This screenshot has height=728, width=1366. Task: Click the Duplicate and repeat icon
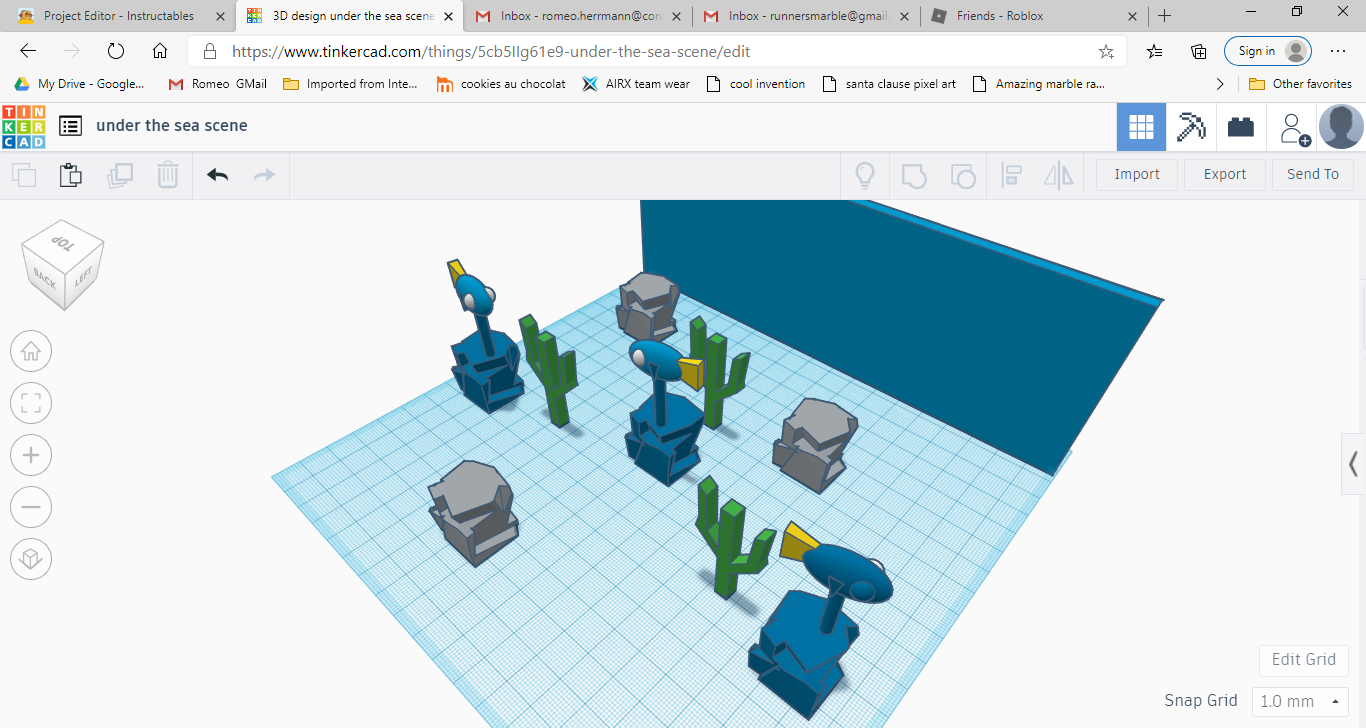(x=120, y=175)
